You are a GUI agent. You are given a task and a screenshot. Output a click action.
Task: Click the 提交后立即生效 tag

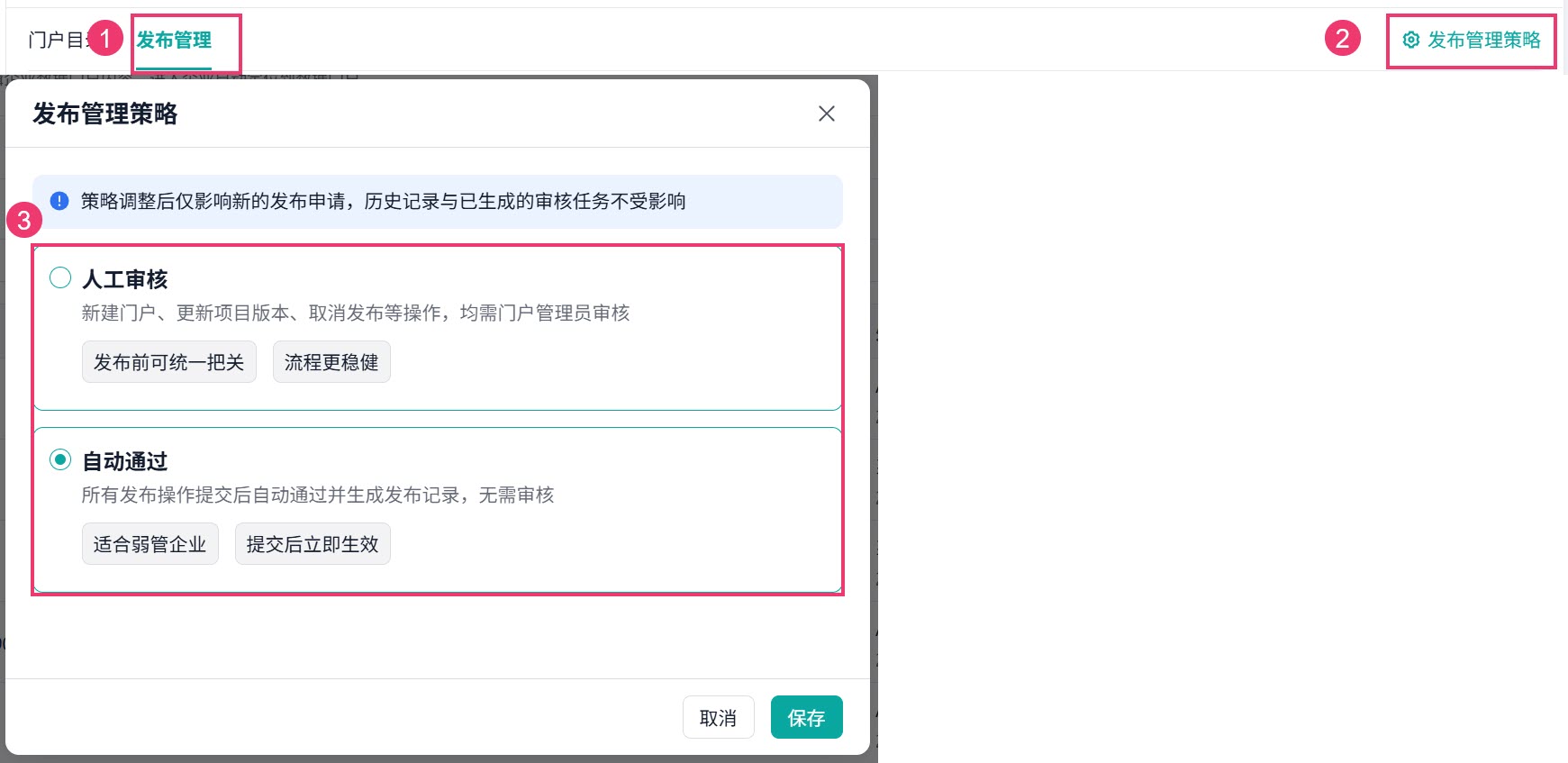pyautogui.click(x=313, y=543)
